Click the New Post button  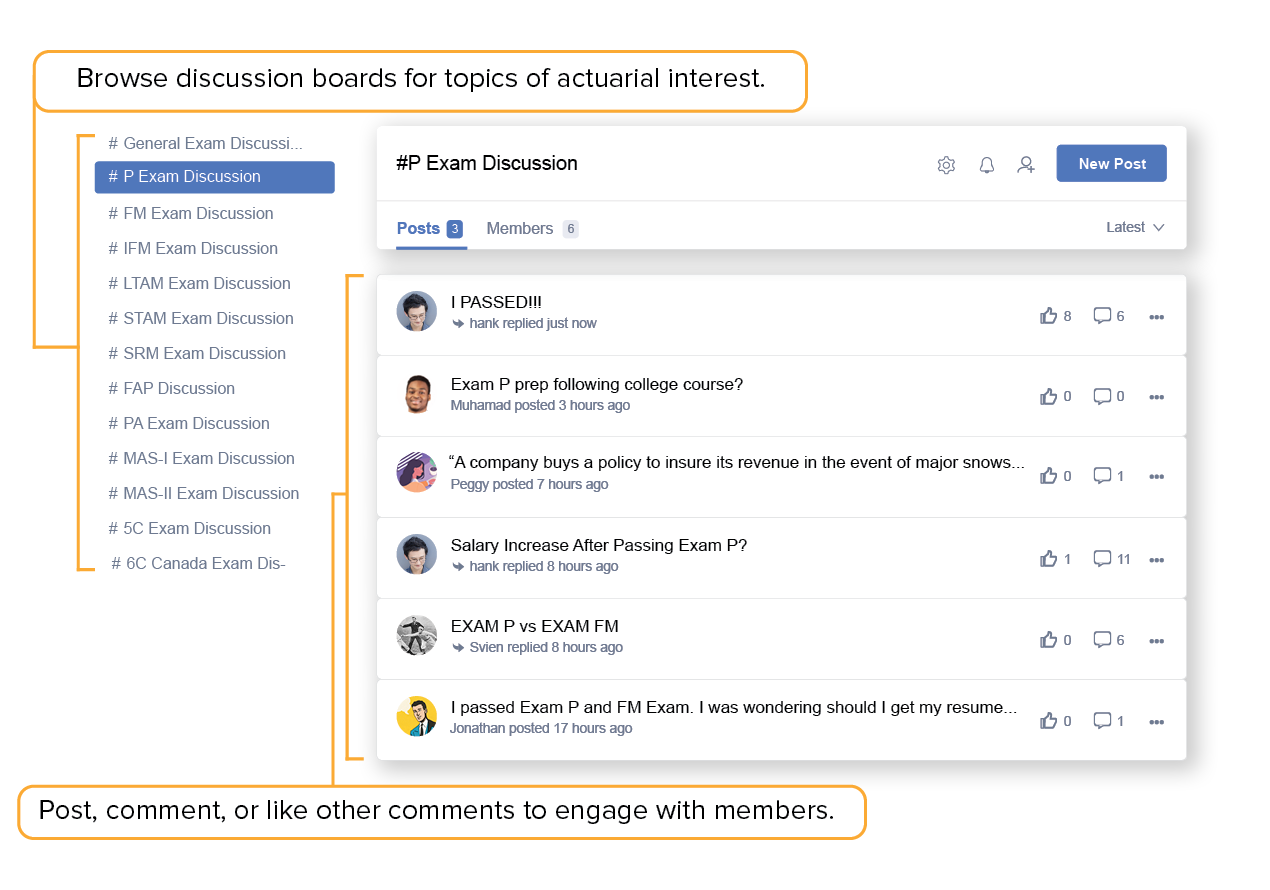click(1111, 164)
